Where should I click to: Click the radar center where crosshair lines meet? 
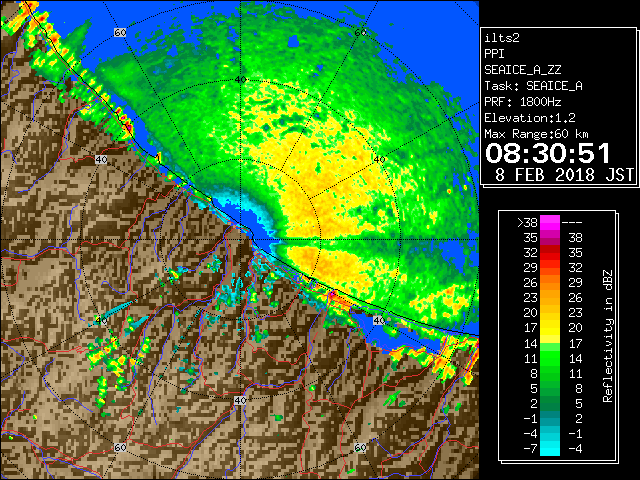click(x=240, y=240)
